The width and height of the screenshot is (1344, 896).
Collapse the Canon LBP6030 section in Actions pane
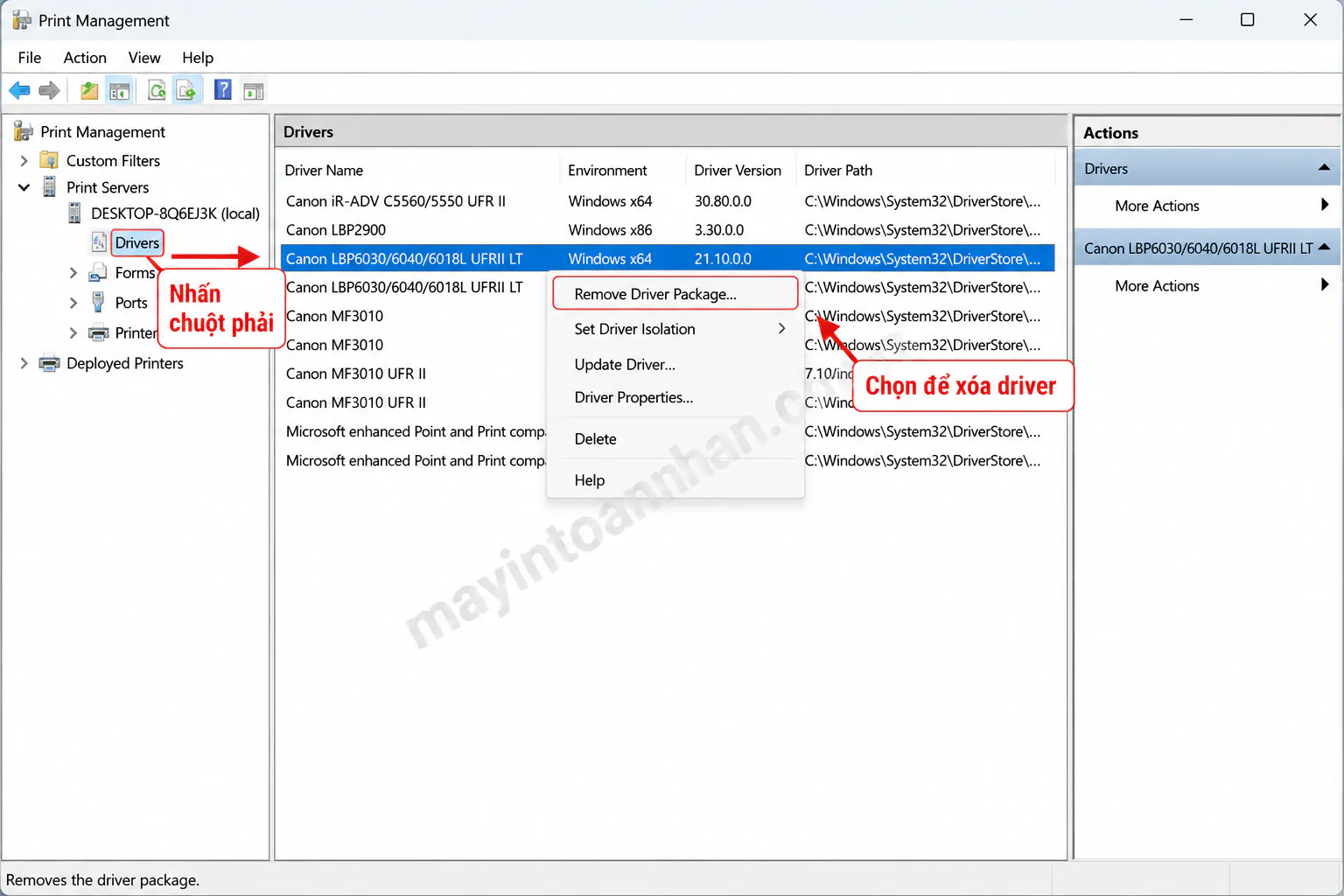[1324, 248]
